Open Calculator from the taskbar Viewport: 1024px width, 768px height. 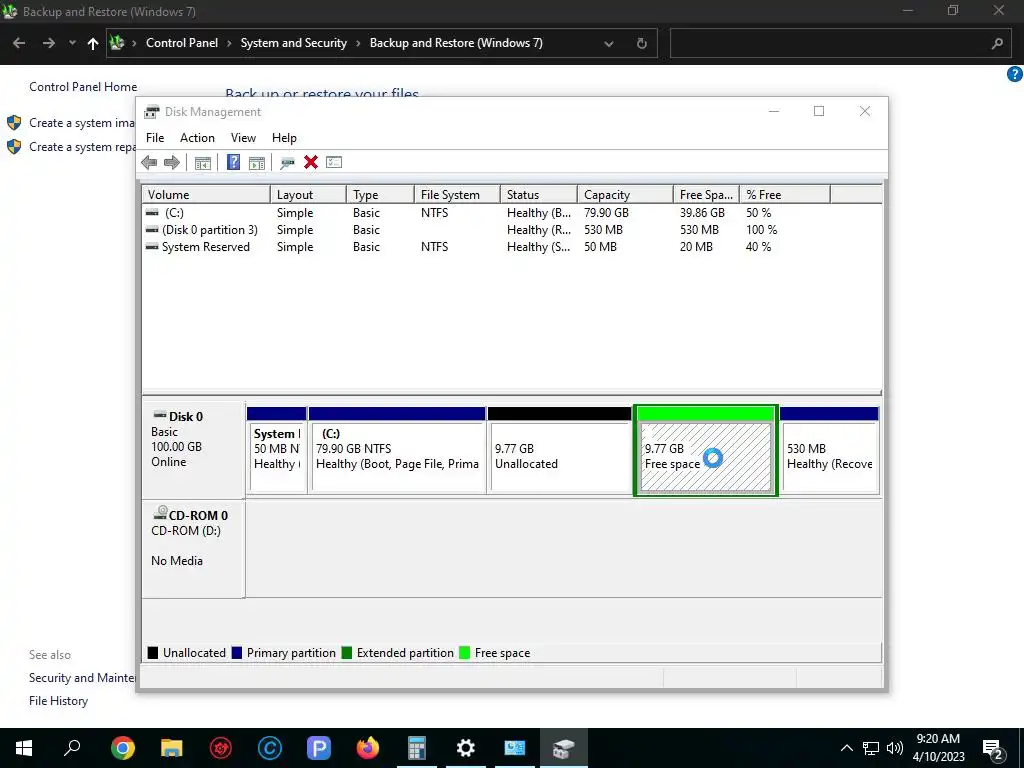(417, 748)
